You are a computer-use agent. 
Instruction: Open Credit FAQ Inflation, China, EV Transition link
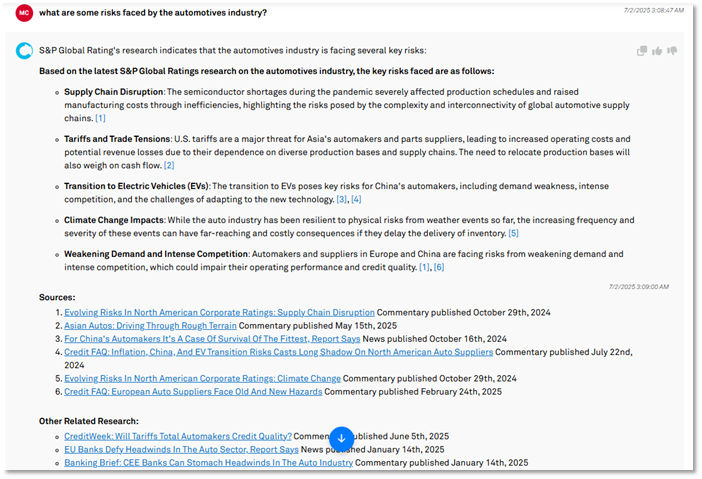(x=278, y=352)
